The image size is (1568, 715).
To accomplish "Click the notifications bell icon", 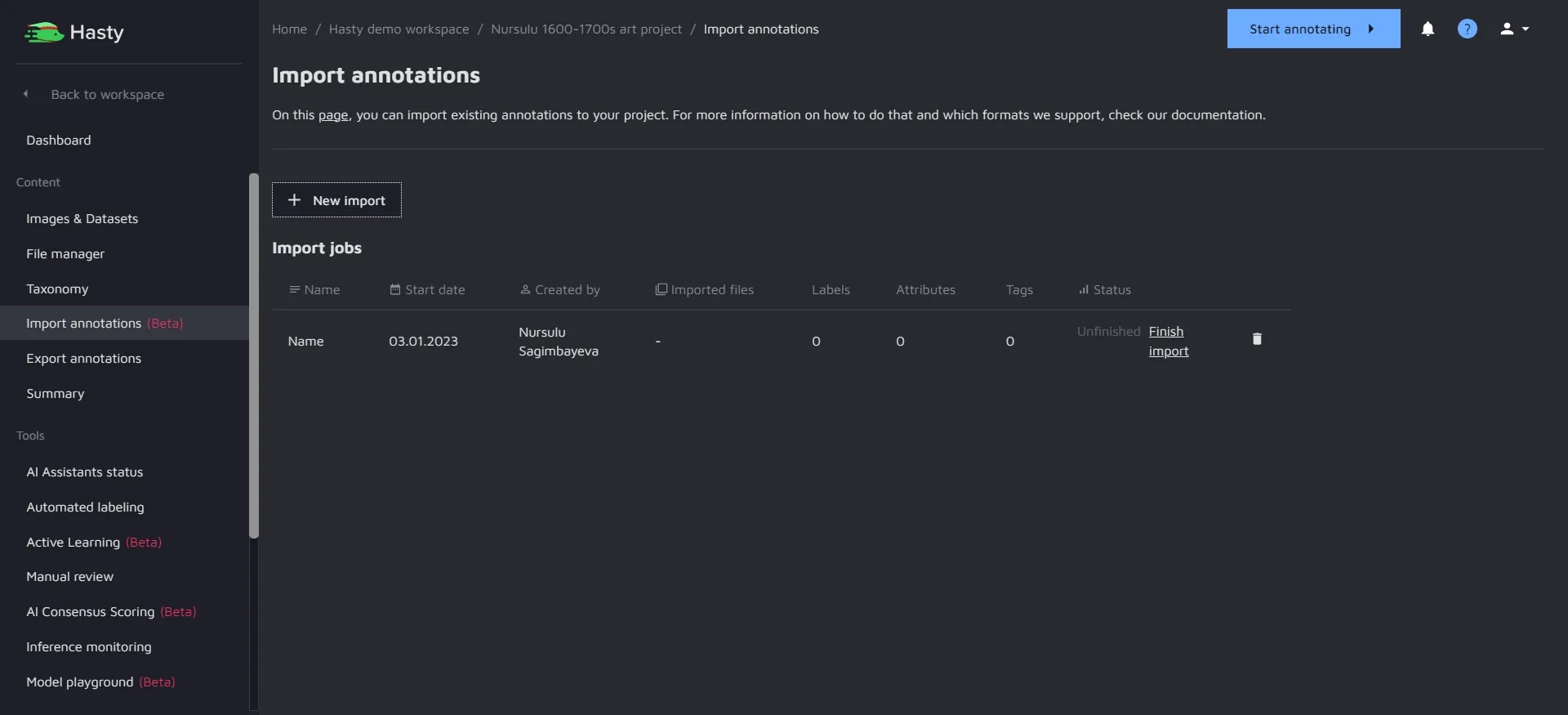I will (1428, 29).
